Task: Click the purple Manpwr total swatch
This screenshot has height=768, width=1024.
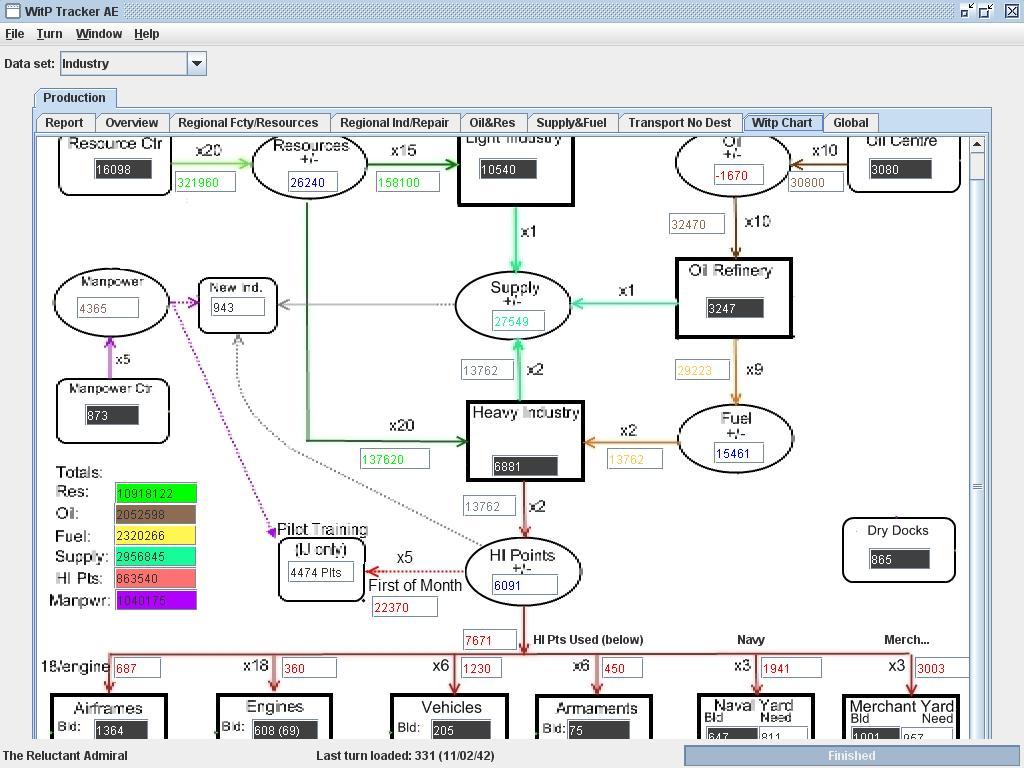Action: [x=156, y=600]
